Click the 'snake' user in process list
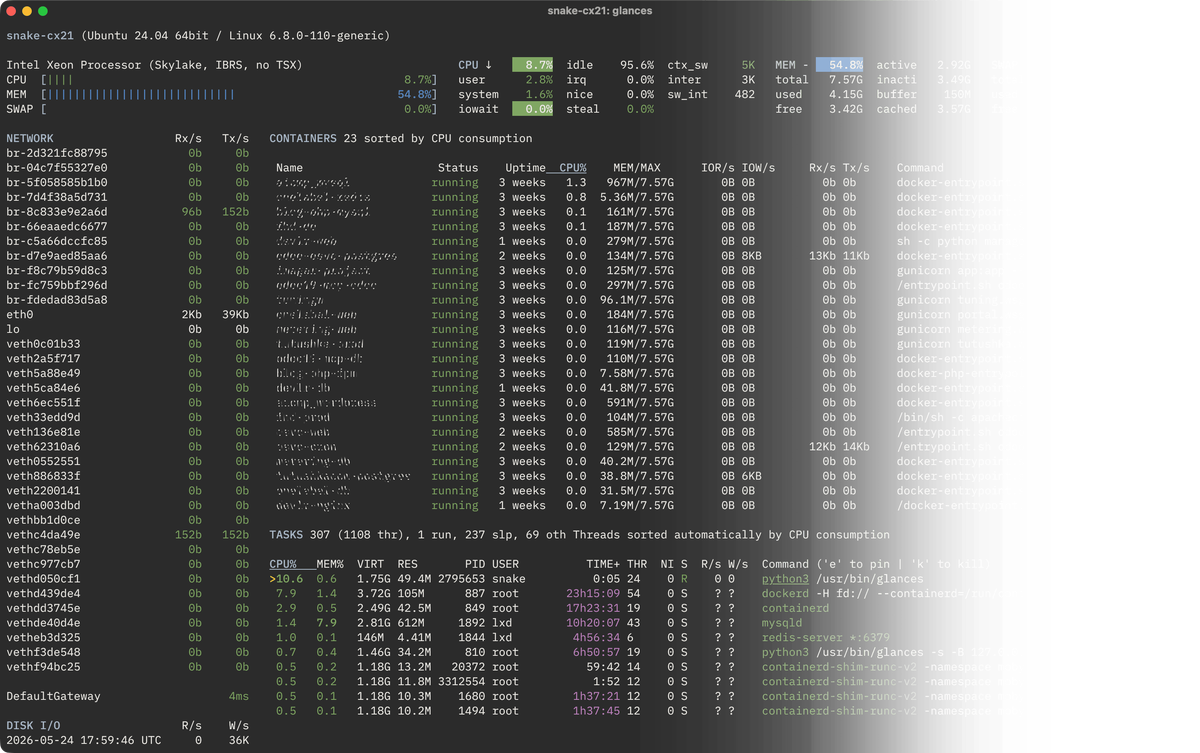This screenshot has height=753, width=1200. click(509, 579)
